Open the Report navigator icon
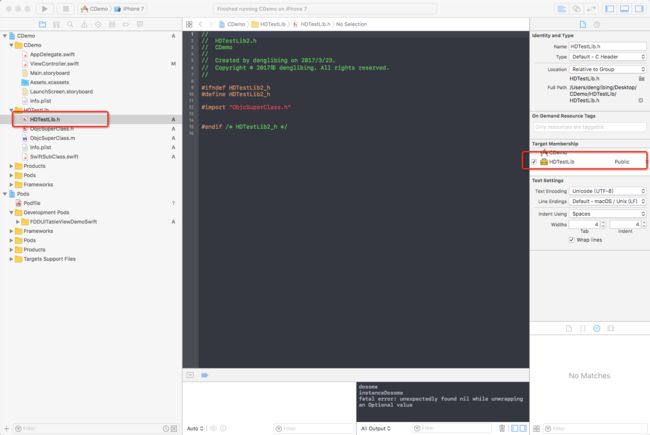This screenshot has width=650, height=435. [x=140, y=24]
